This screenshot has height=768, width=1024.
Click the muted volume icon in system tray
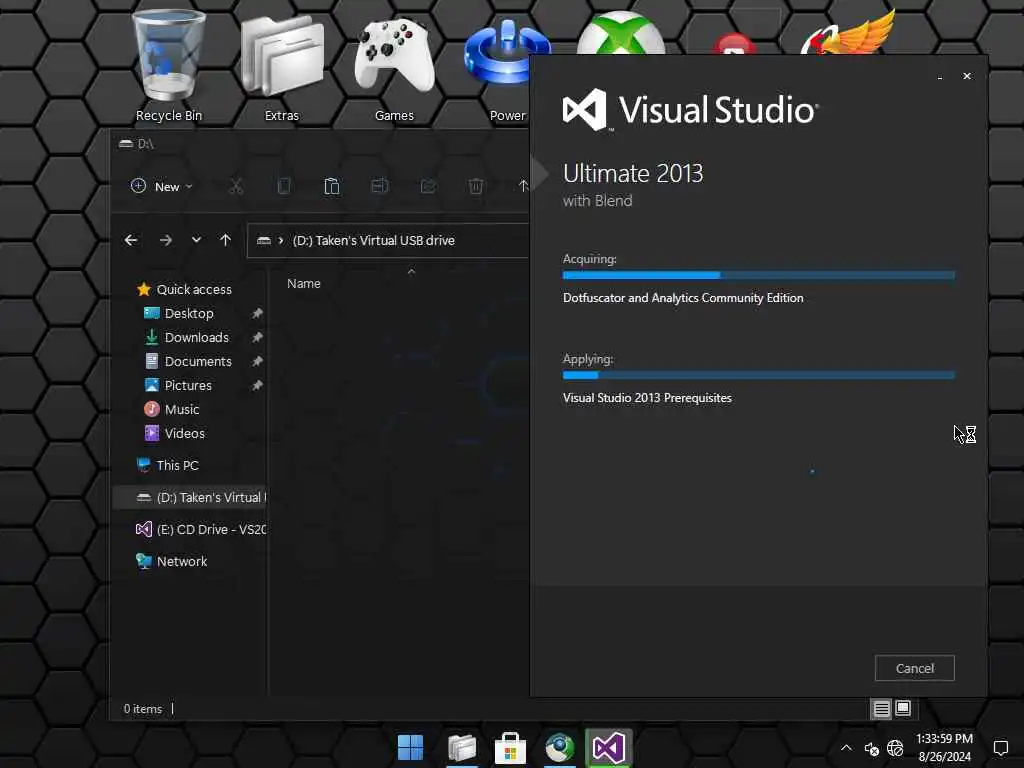(x=871, y=748)
